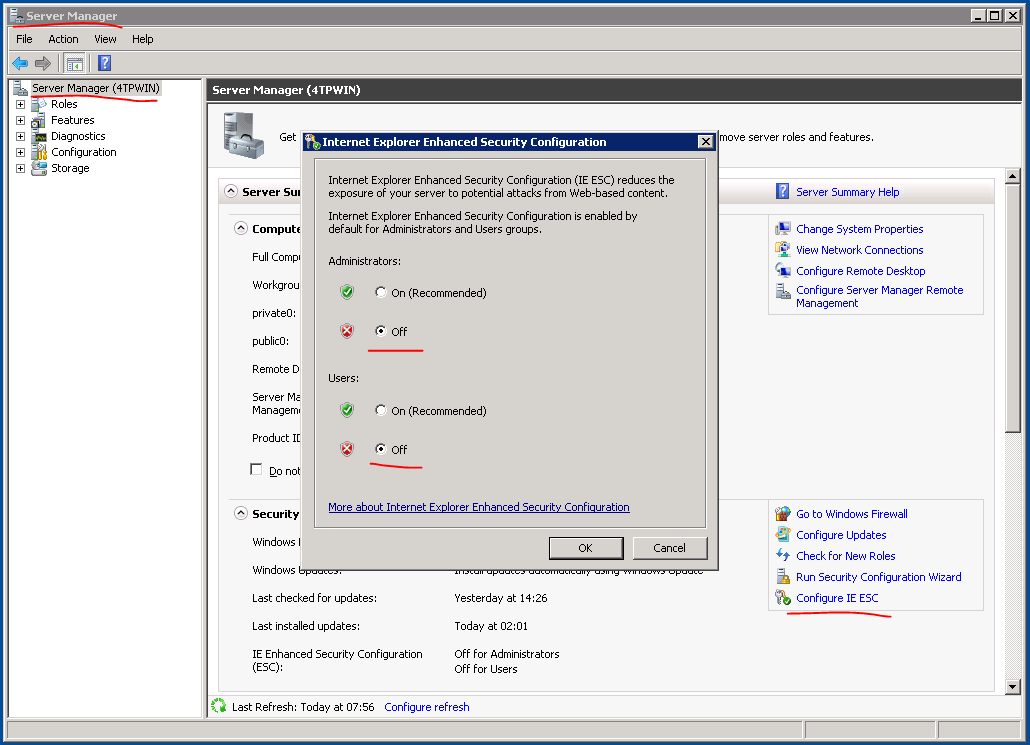Viewport: 1030px width, 745px height.
Task: Open the View menu
Action: tap(105, 39)
